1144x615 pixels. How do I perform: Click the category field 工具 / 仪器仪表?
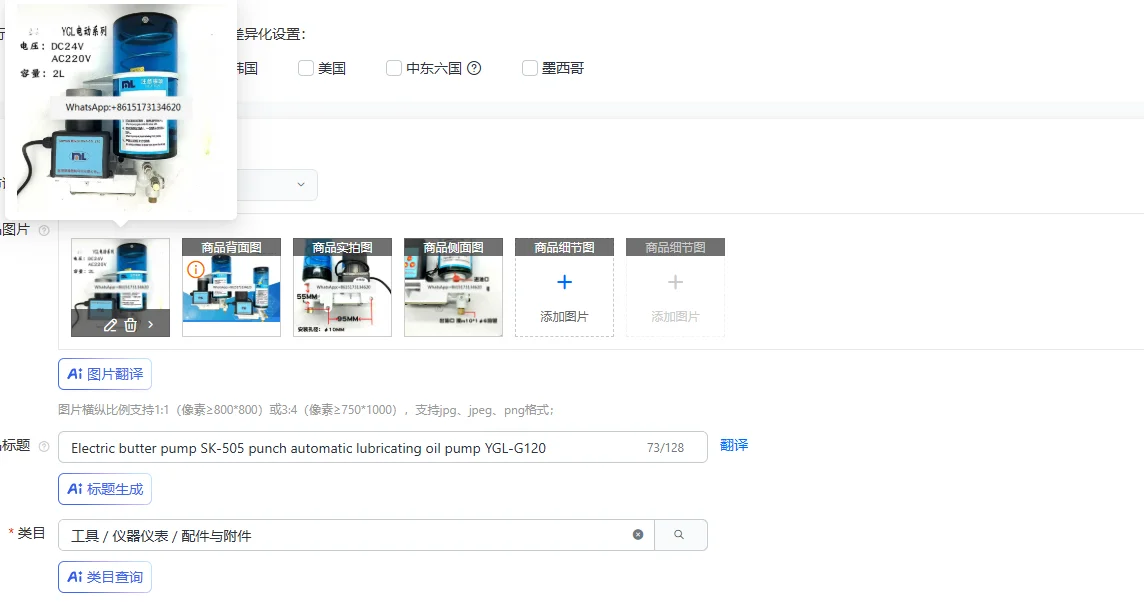356,535
